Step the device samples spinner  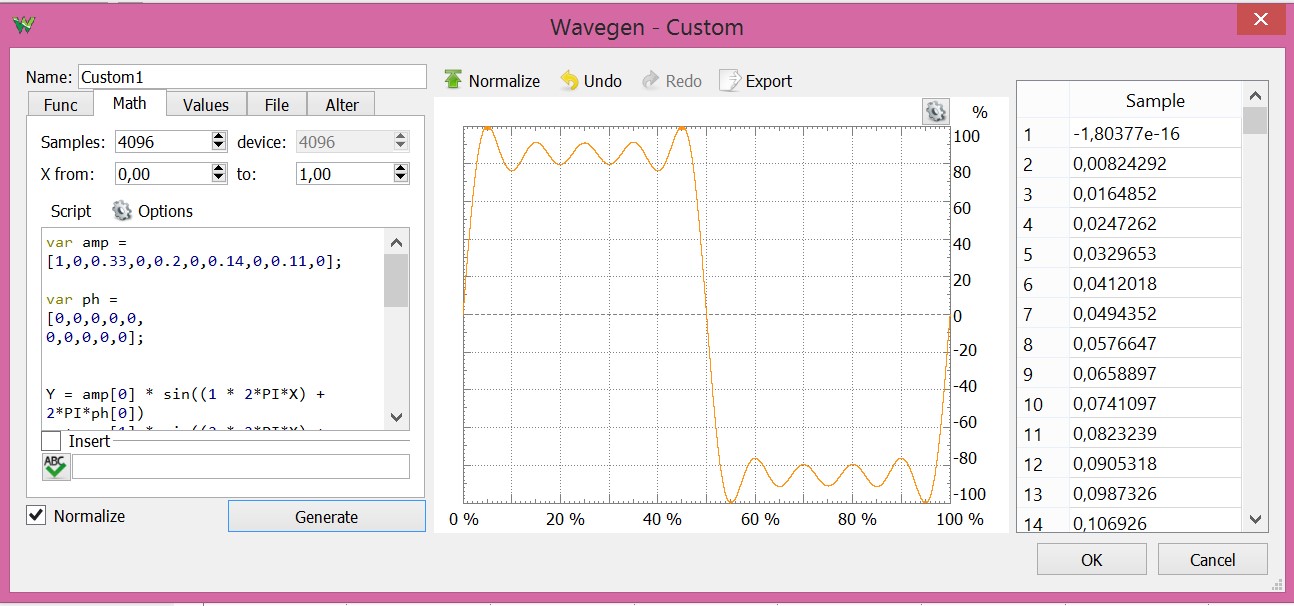click(401, 142)
